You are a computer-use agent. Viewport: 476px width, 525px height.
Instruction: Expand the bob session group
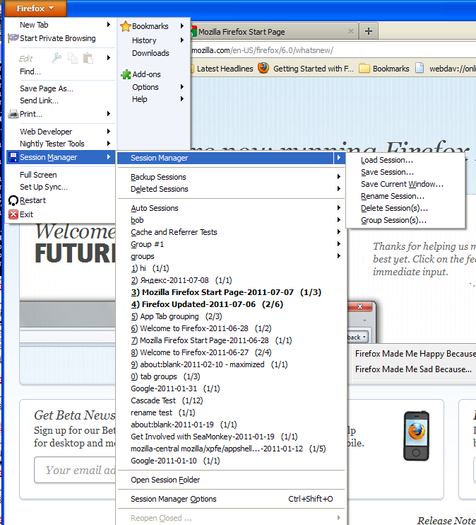231,220
